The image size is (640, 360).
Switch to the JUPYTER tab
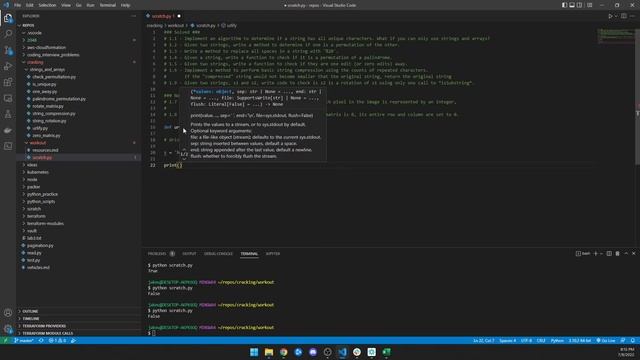[273, 253]
